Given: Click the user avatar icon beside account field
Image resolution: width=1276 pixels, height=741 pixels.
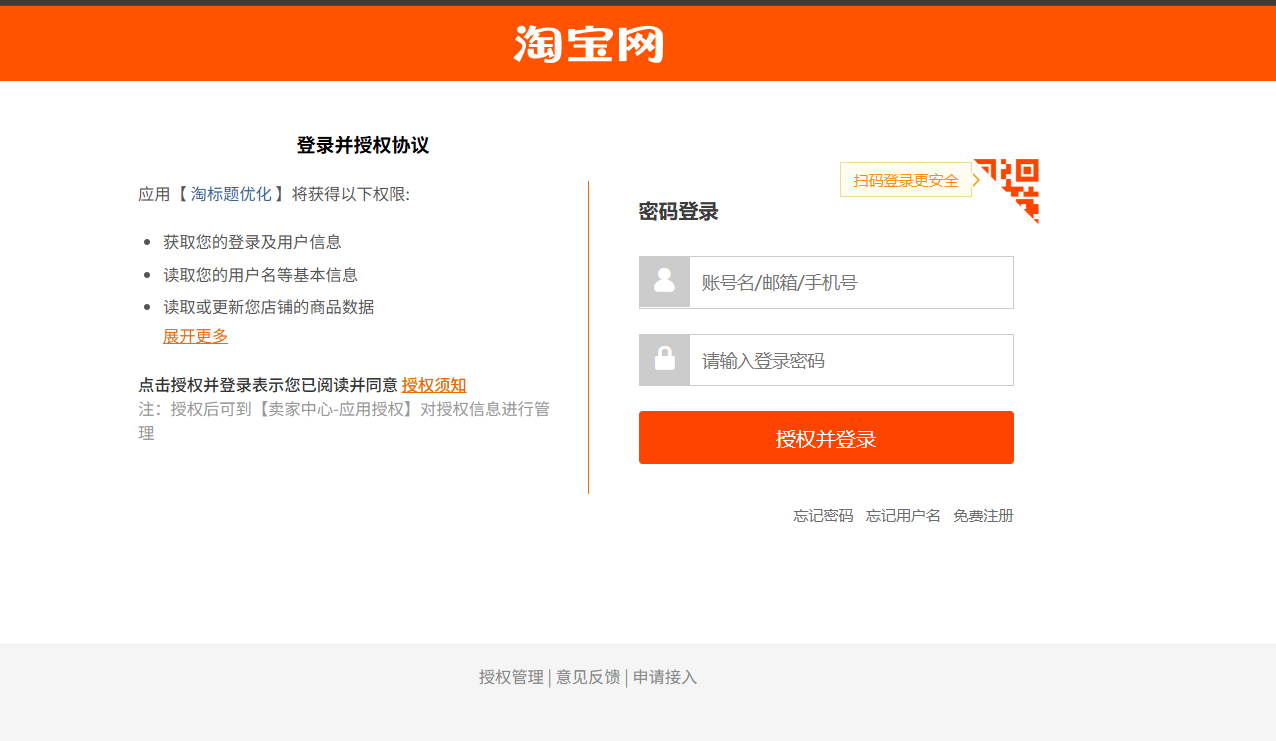Looking at the screenshot, I should [664, 282].
